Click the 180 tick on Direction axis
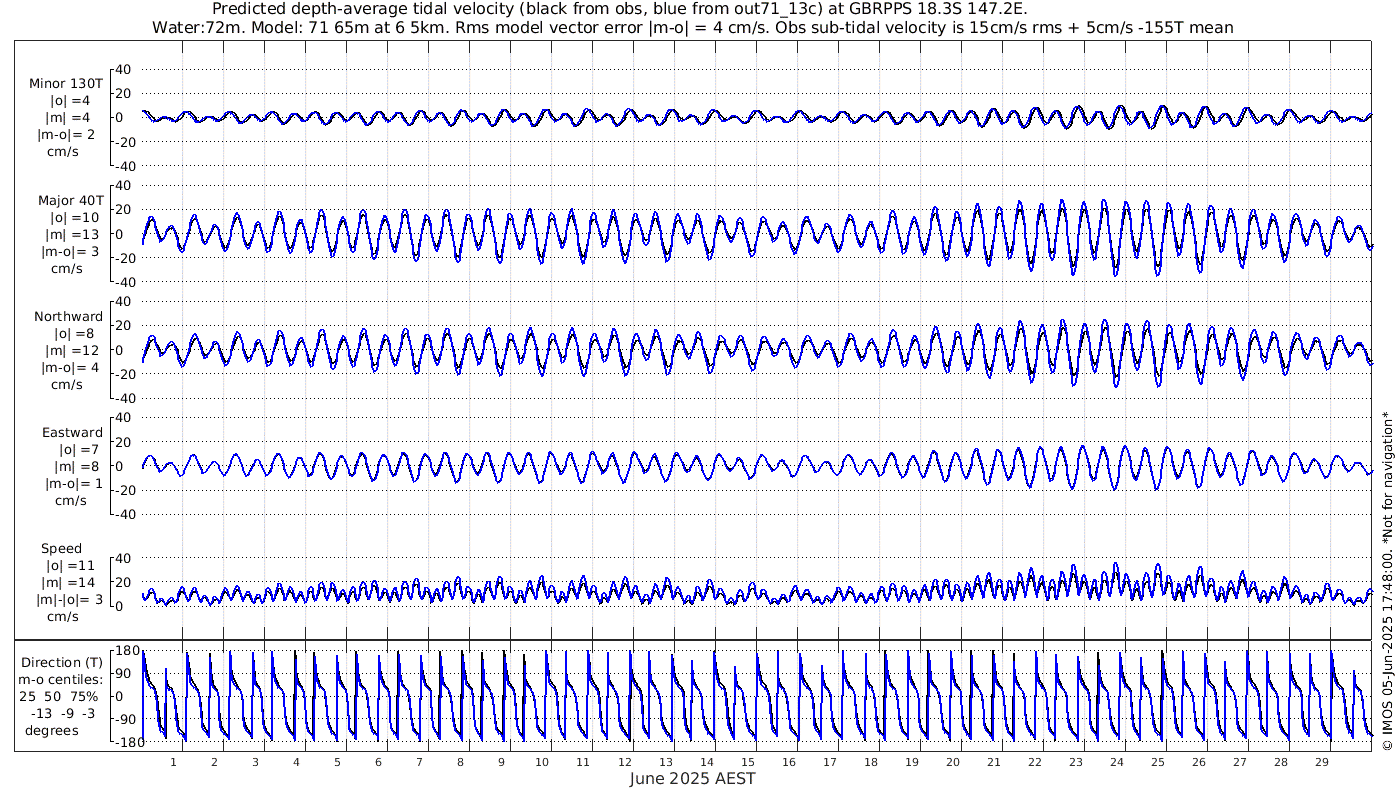The image size is (1400, 800). (126, 651)
